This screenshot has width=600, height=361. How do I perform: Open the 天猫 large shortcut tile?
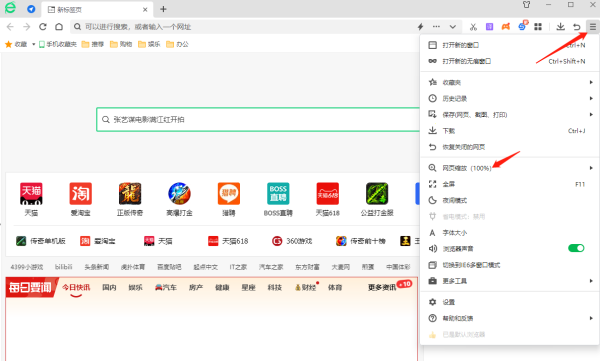click(31, 199)
